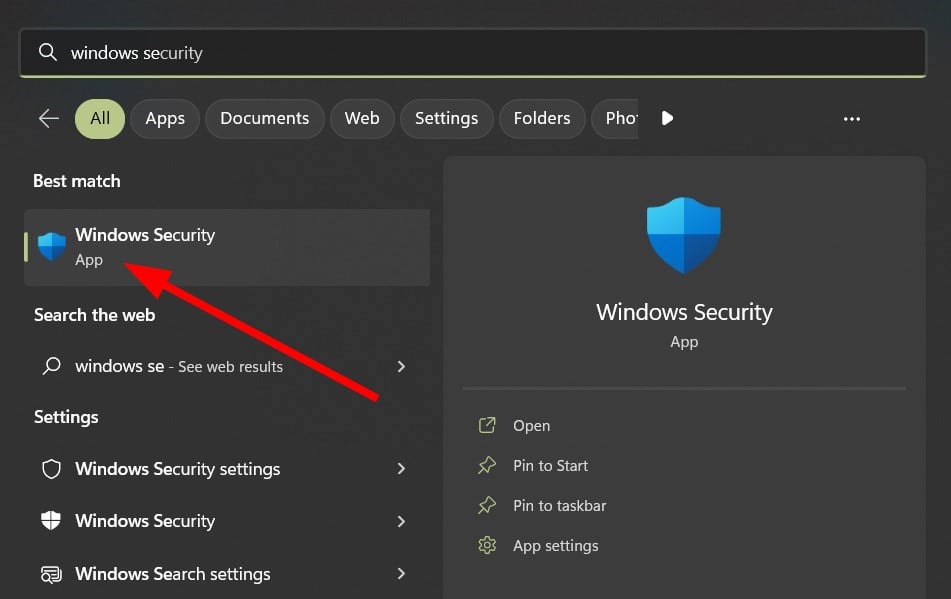Click the pin icon beside Pin to taskbar

tap(487, 505)
